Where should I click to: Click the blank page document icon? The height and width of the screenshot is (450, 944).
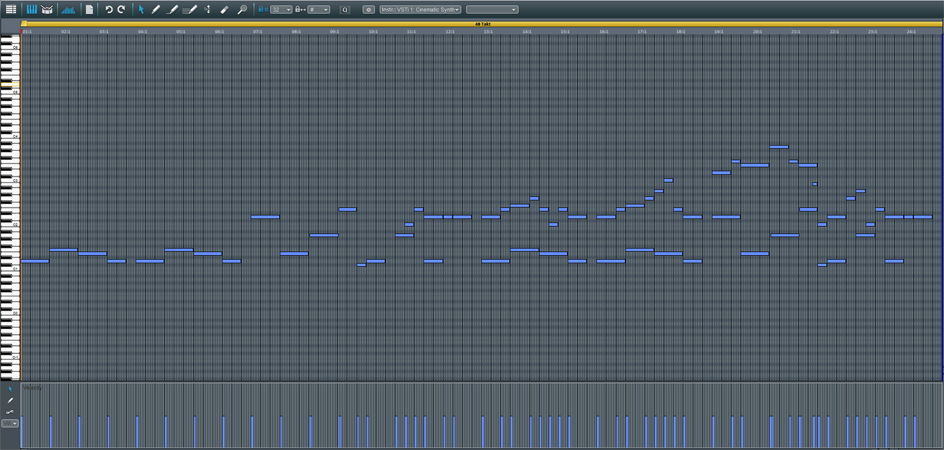pos(89,10)
